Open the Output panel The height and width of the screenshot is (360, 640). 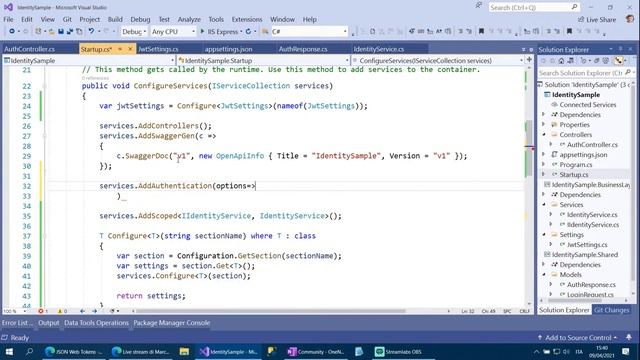49,323
